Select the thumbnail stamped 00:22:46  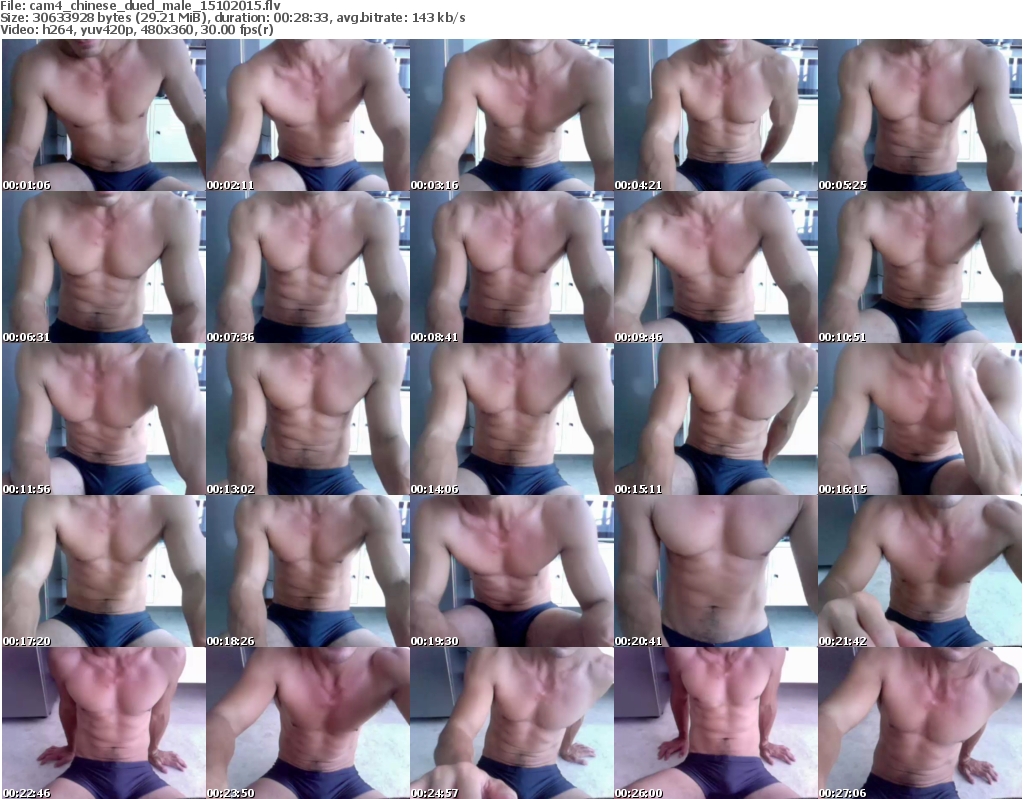click(104, 723)
